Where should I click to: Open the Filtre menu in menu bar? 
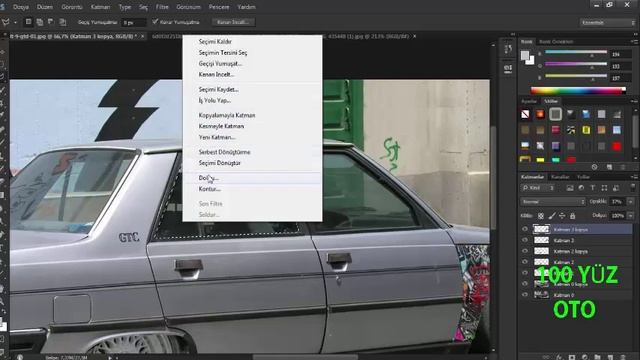162,7
